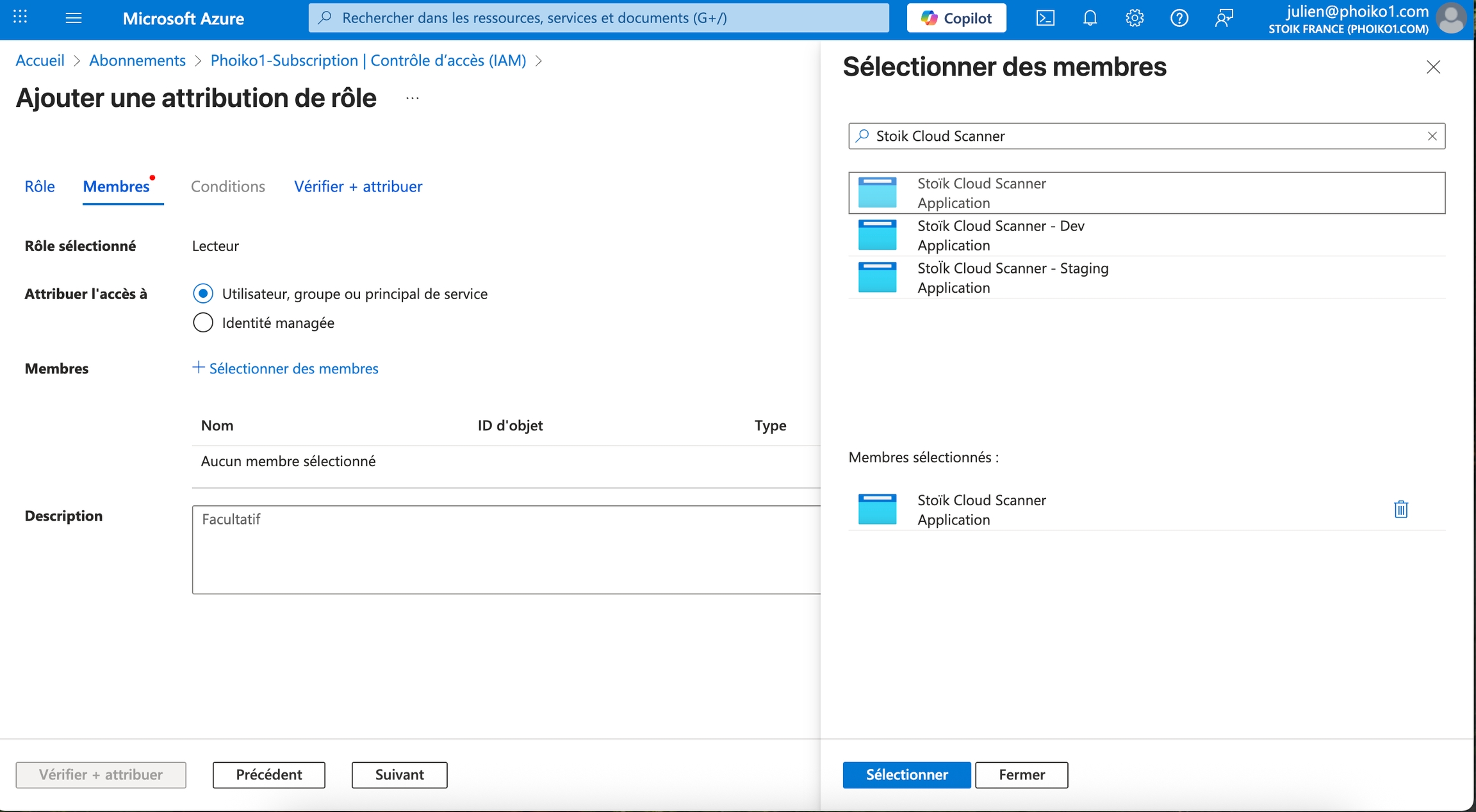This screenshot has width=1476, height=812.
Task: Click the blue Sélectionner button
Action: pyautogui.click(x=906, y=774)
